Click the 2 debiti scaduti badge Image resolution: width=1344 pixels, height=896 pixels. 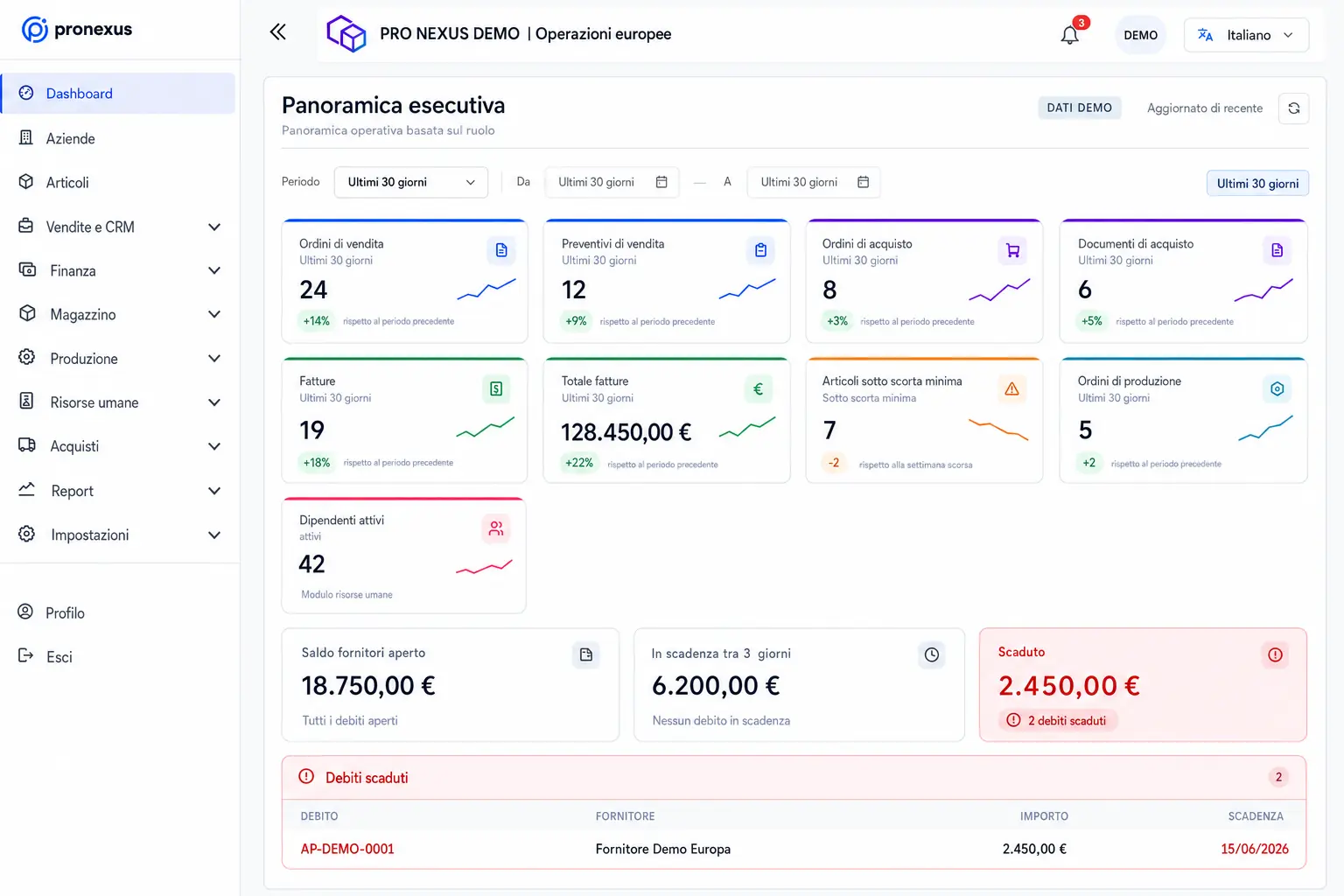[x=1058, y=720]
